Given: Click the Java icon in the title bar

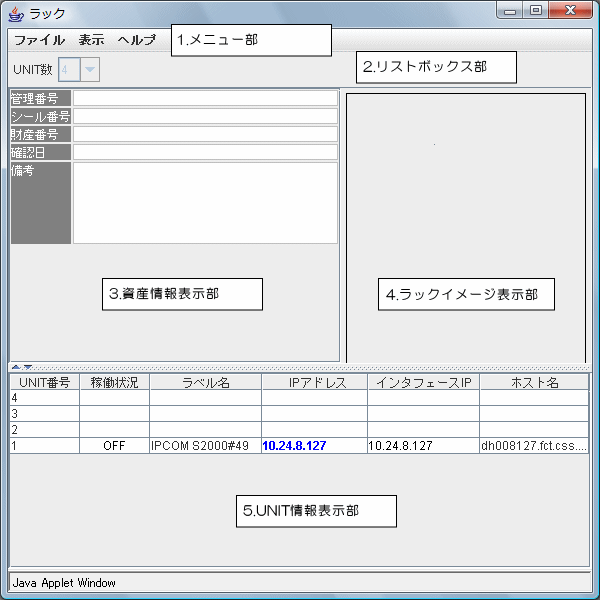Looking at the screenshot, I should (x=15, y=13).
